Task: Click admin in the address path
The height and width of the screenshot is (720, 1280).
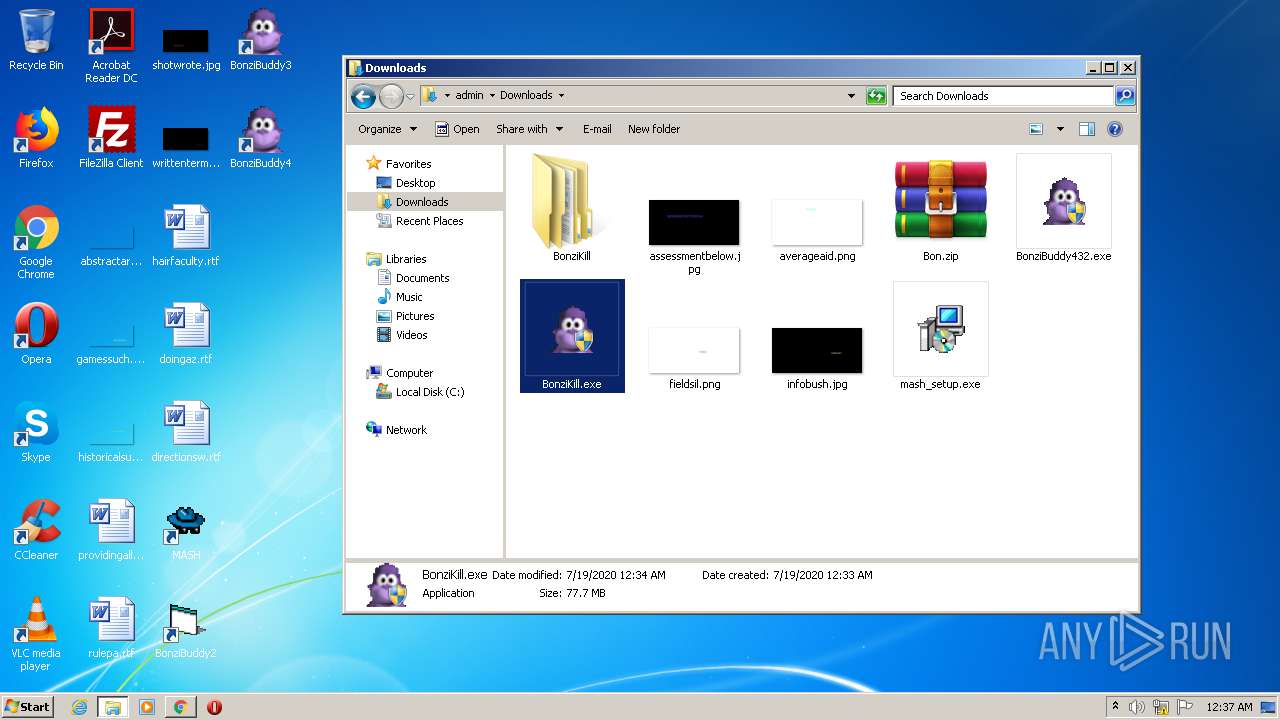Action: [469, 96]
